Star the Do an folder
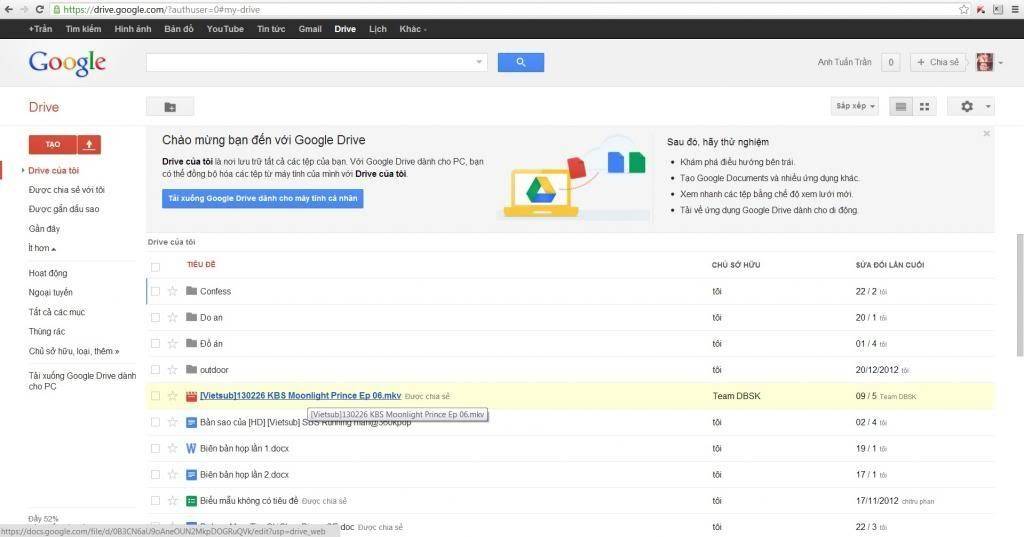 172,317
